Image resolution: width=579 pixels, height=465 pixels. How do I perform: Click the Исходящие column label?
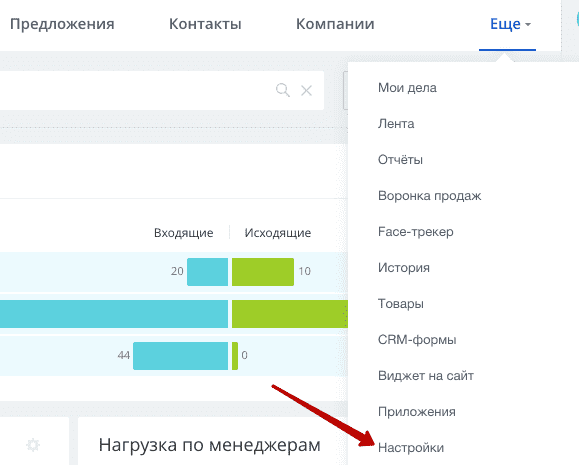pyautogui.click(x=278, y=233)
